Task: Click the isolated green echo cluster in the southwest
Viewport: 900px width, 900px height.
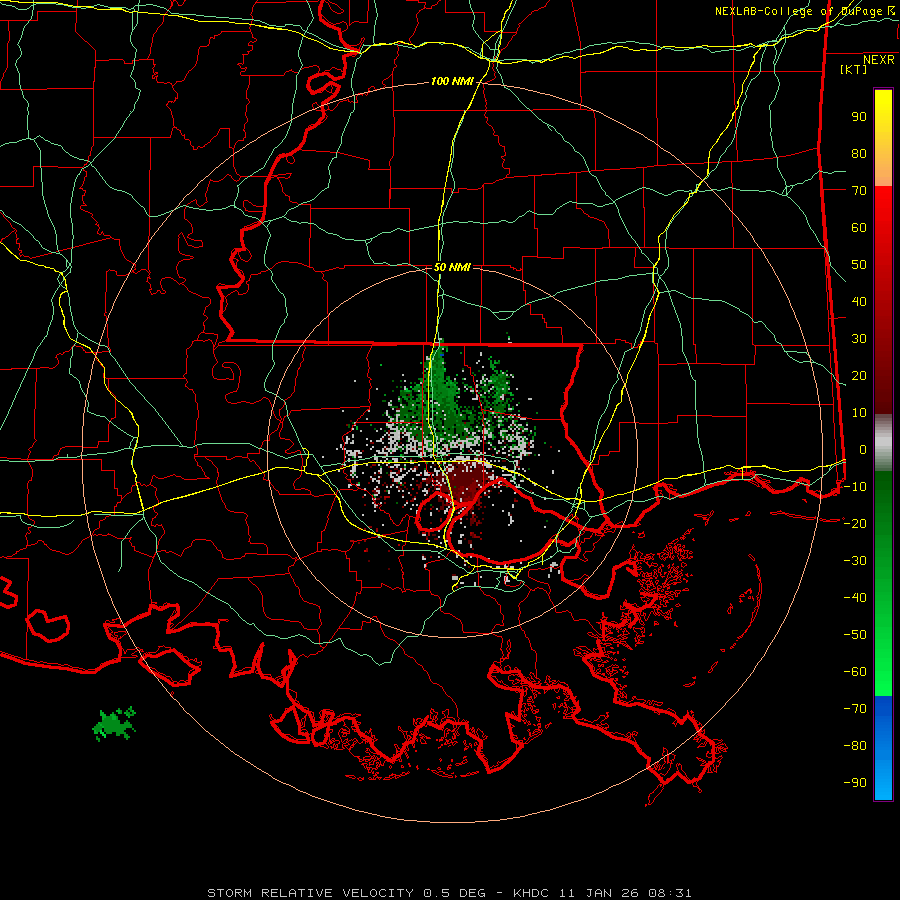Action: coord(114,723)
